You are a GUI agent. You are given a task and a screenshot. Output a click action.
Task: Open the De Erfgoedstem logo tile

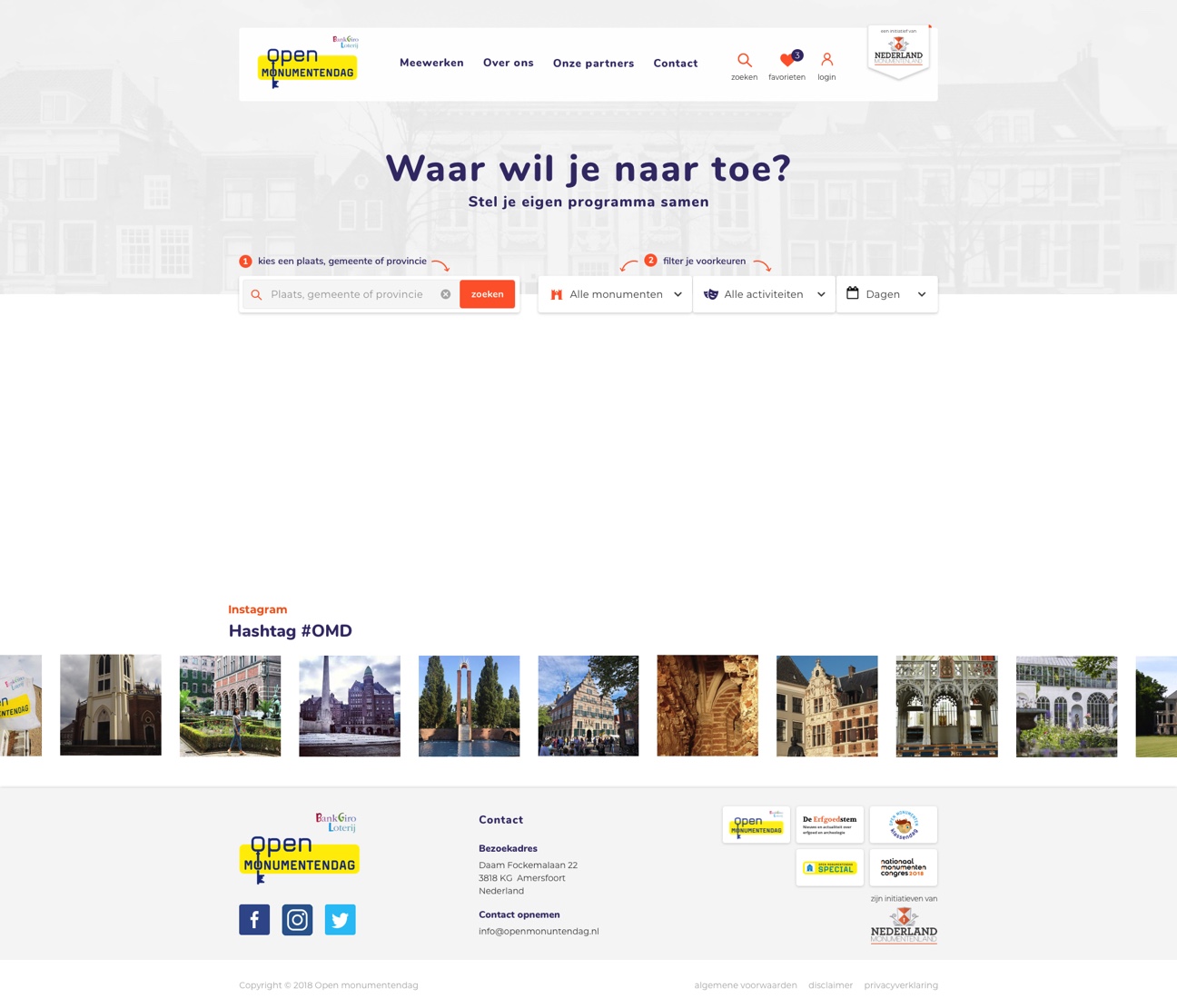coord(830,825)
